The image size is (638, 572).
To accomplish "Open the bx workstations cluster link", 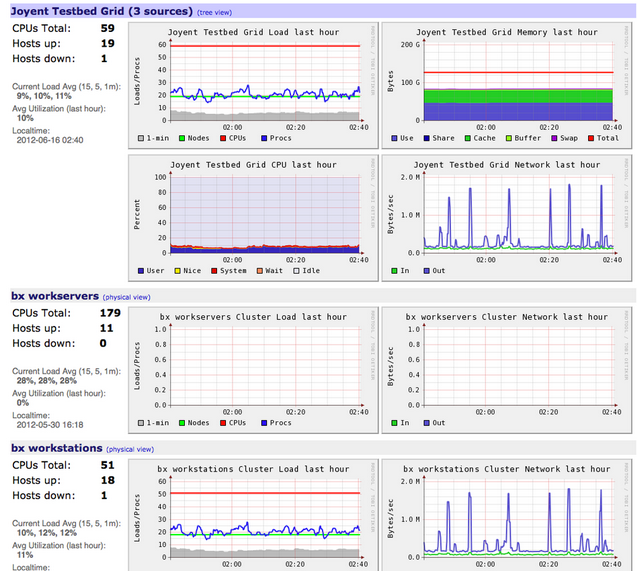I will pos(58,449).
